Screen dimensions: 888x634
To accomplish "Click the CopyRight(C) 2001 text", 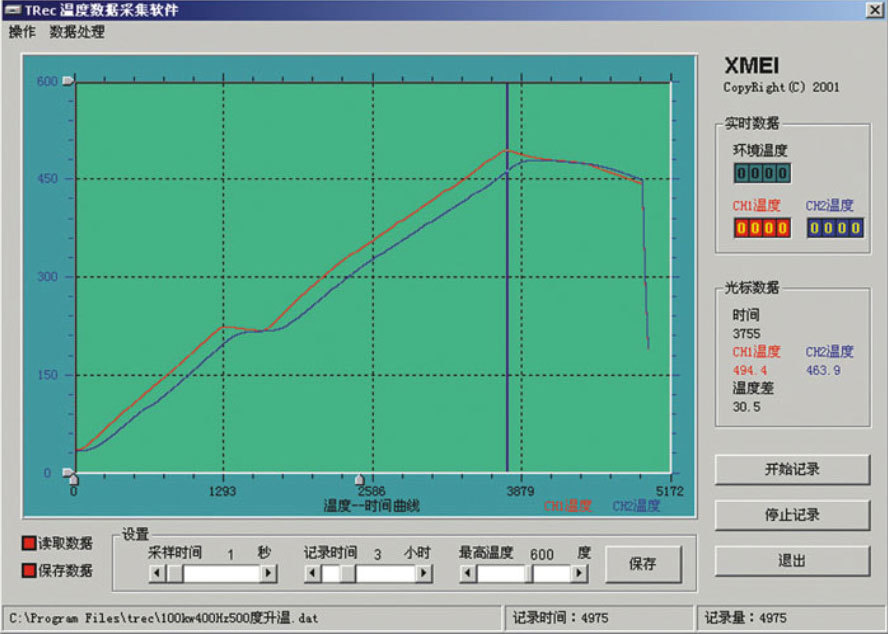I will (x=781, y=87).
